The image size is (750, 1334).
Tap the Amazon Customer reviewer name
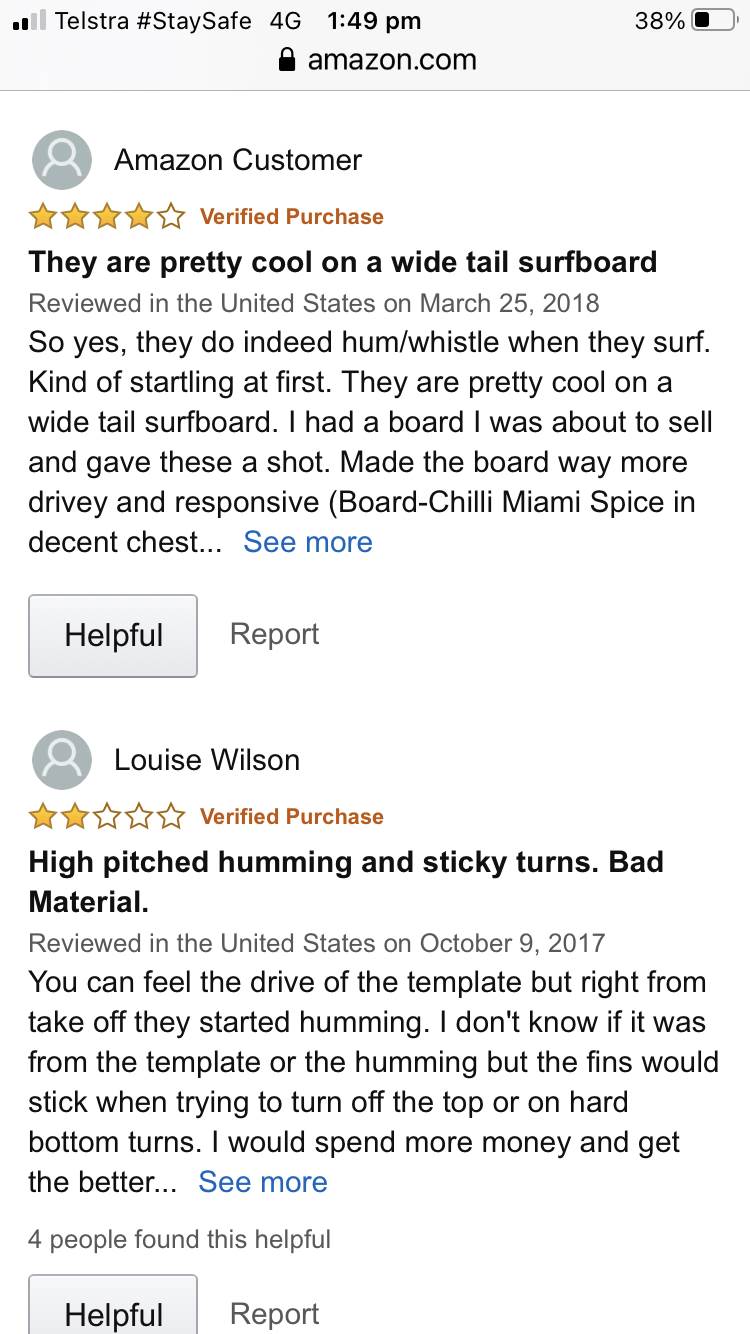pyautogui.click(x=238, y=160)
